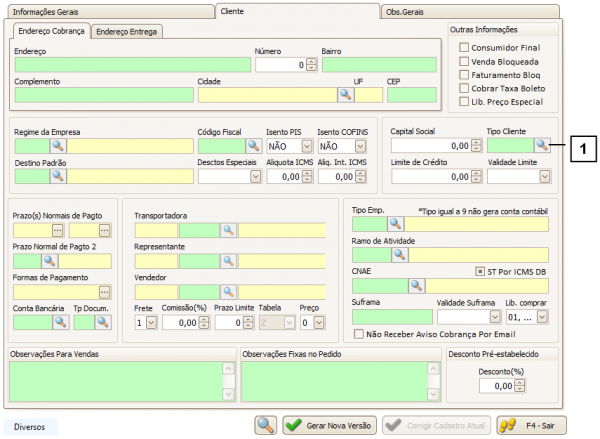Open the Ramo de Atividade lookup icon
Image resolution: width=600 pixels, height=439 pixels.
point(399,255)
